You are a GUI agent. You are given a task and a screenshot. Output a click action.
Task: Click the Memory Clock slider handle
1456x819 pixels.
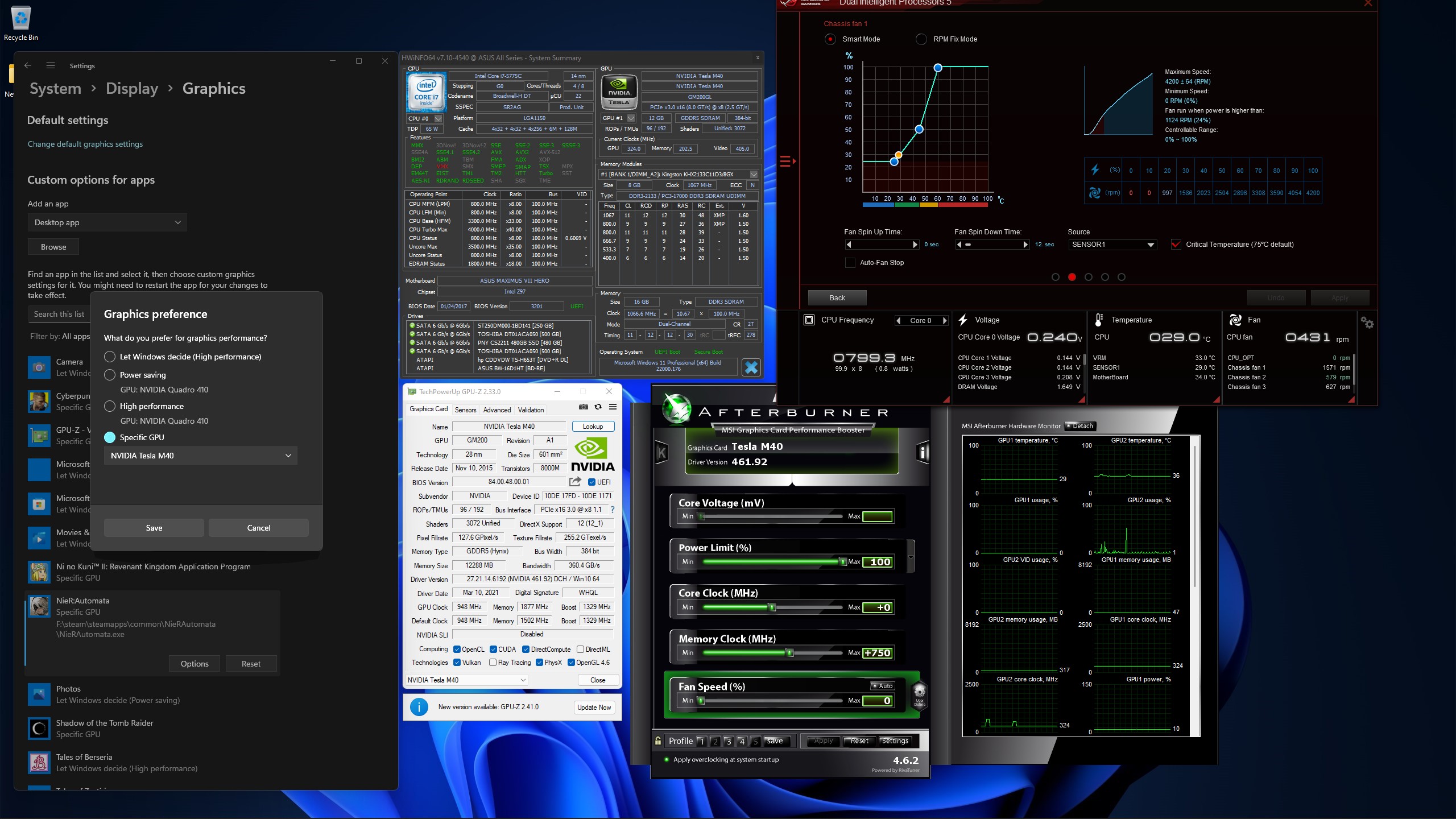point(789,653)
